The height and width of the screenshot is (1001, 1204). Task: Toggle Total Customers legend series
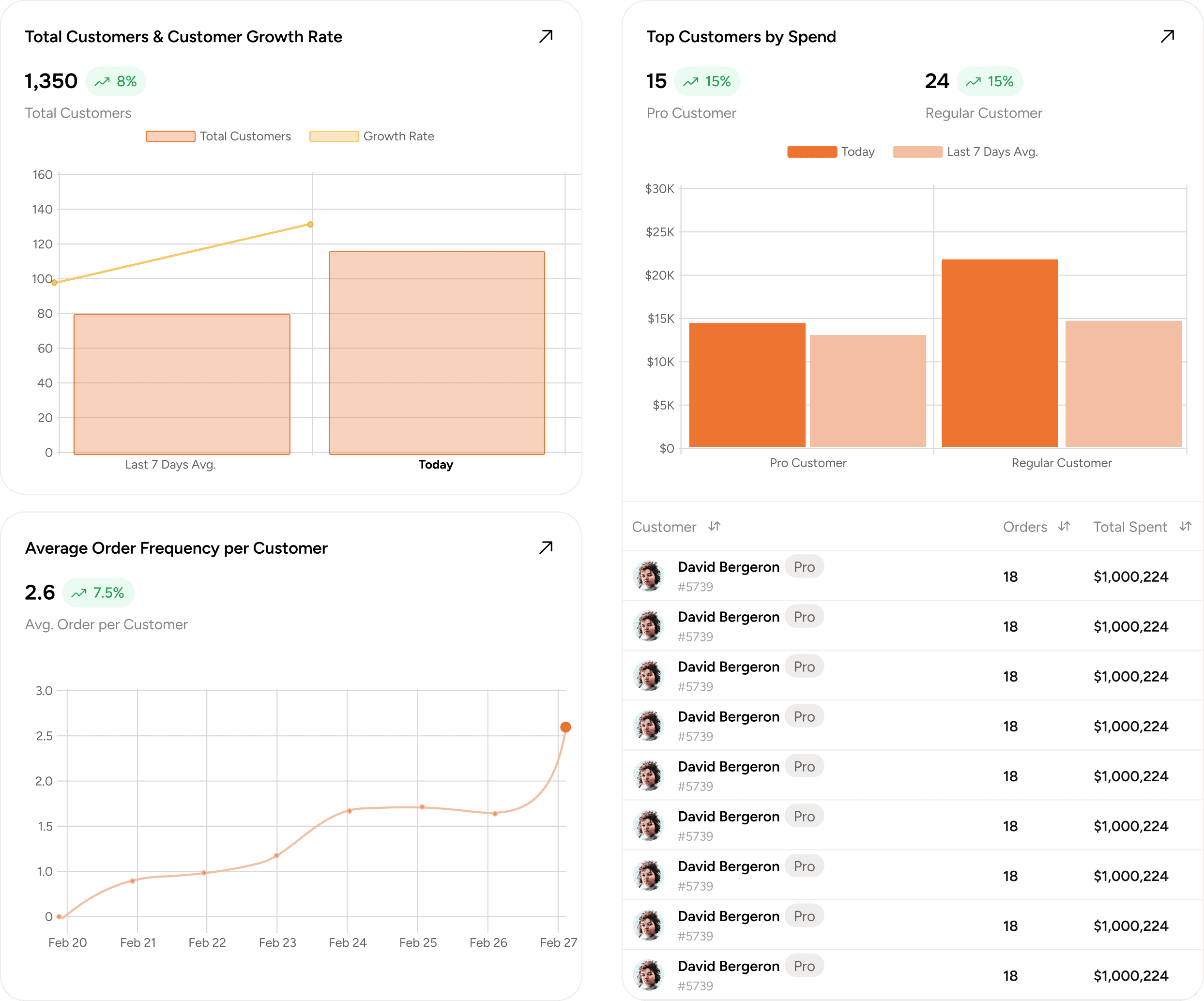tap(218, 136)
